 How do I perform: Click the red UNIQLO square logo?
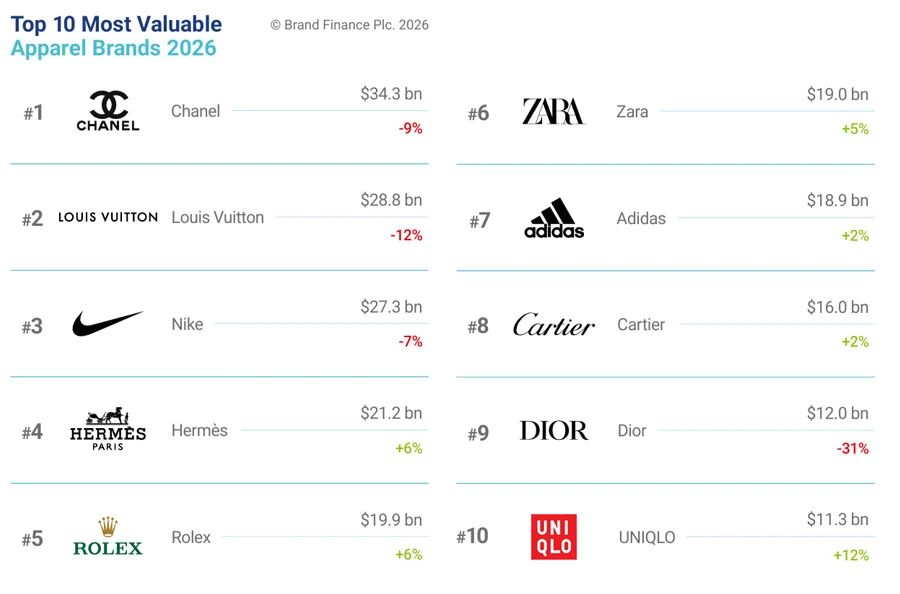click(x=554, y=537)
